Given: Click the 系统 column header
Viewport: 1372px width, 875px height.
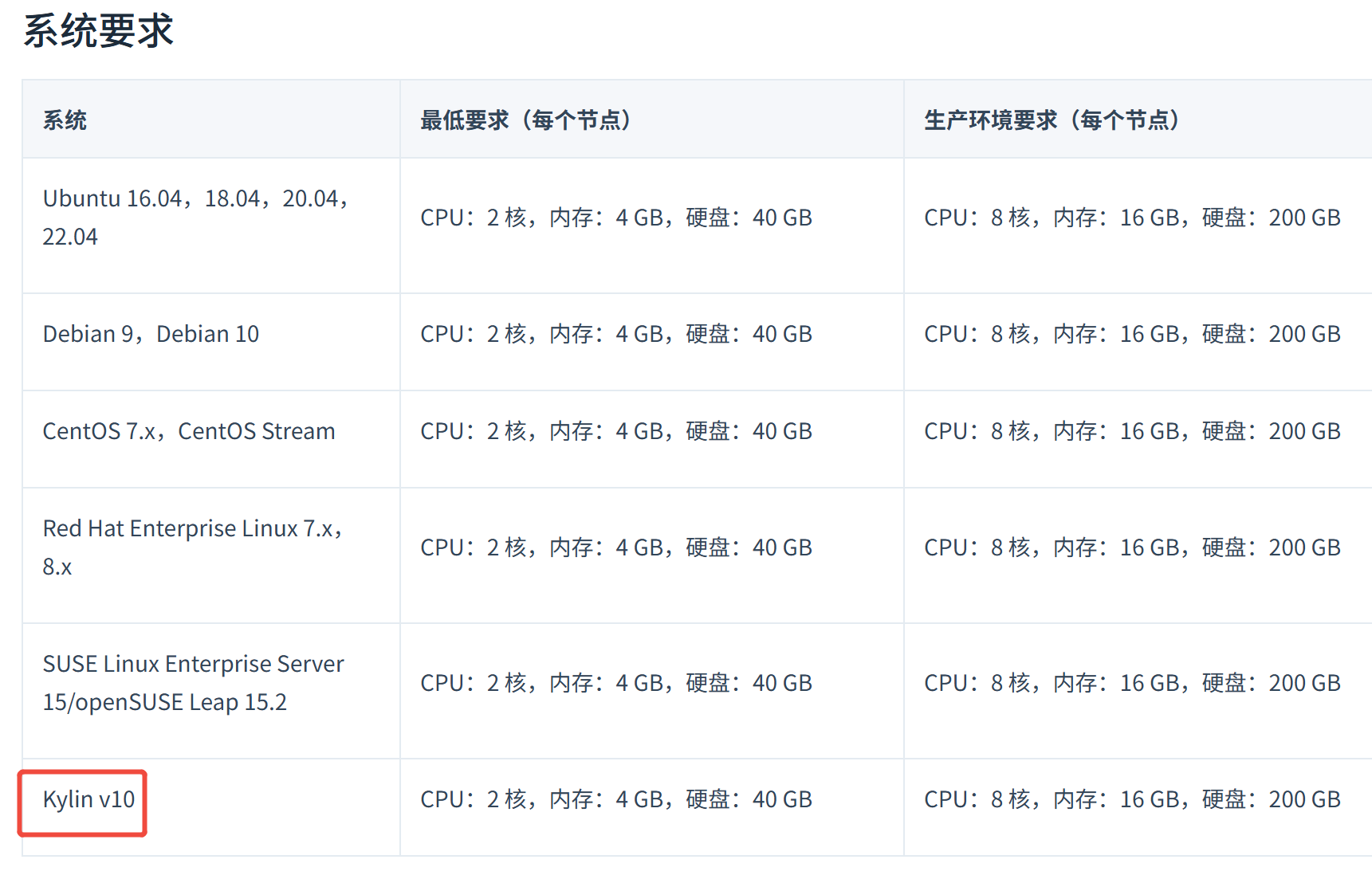Looking at the screenshot, I should pos(65,120).
